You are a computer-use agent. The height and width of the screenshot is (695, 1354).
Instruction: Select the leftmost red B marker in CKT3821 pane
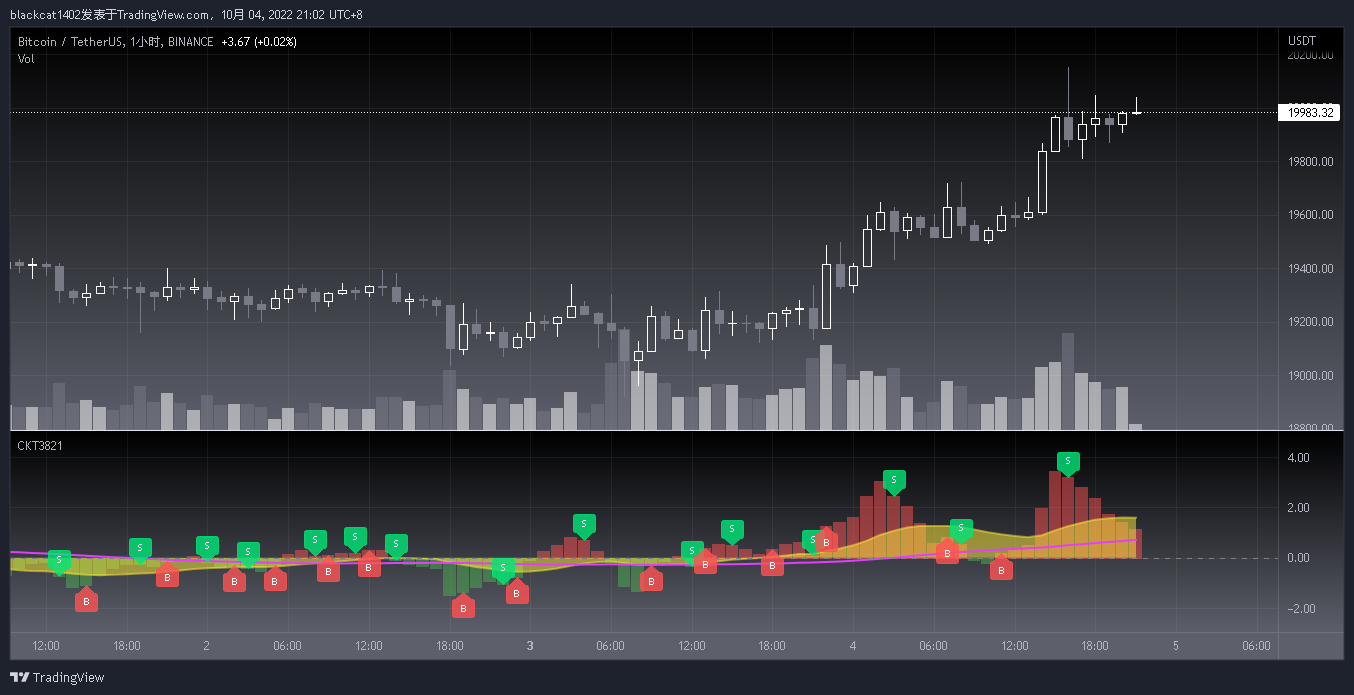(x=86, y=600)
